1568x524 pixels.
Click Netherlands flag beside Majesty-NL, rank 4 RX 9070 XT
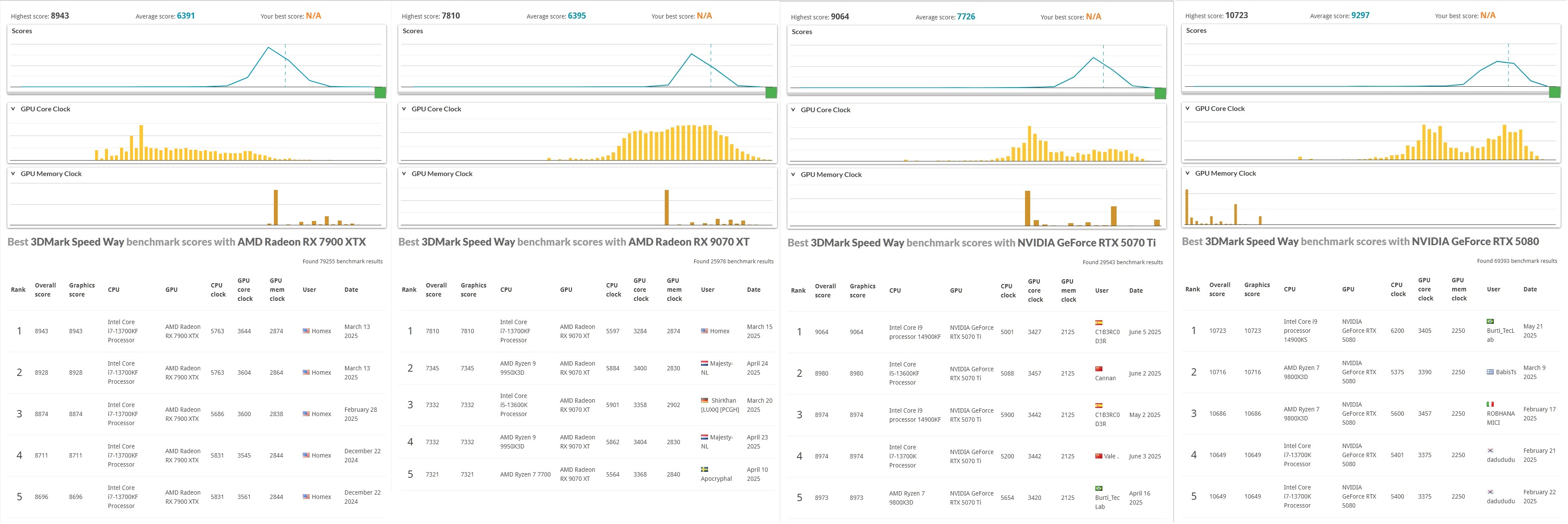point(704,437)
